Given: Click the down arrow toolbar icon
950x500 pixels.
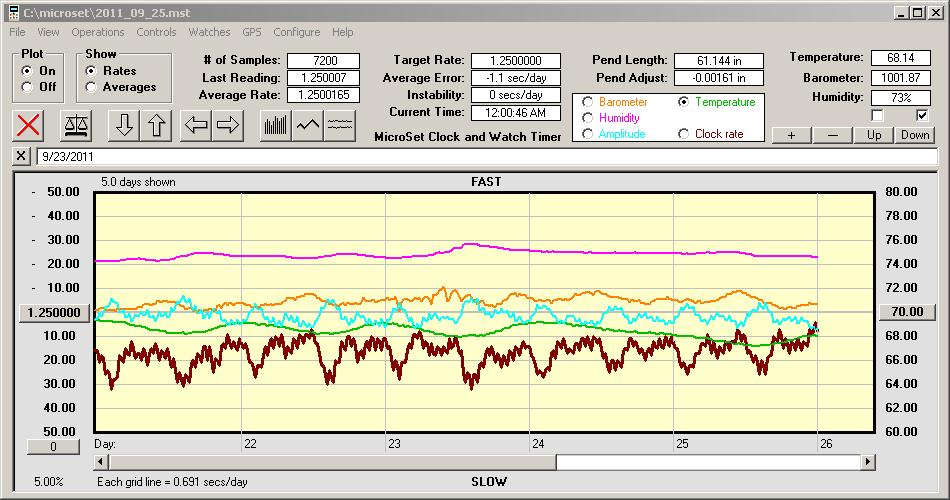Looking at the screenshot, I should (x=124, y=125).
